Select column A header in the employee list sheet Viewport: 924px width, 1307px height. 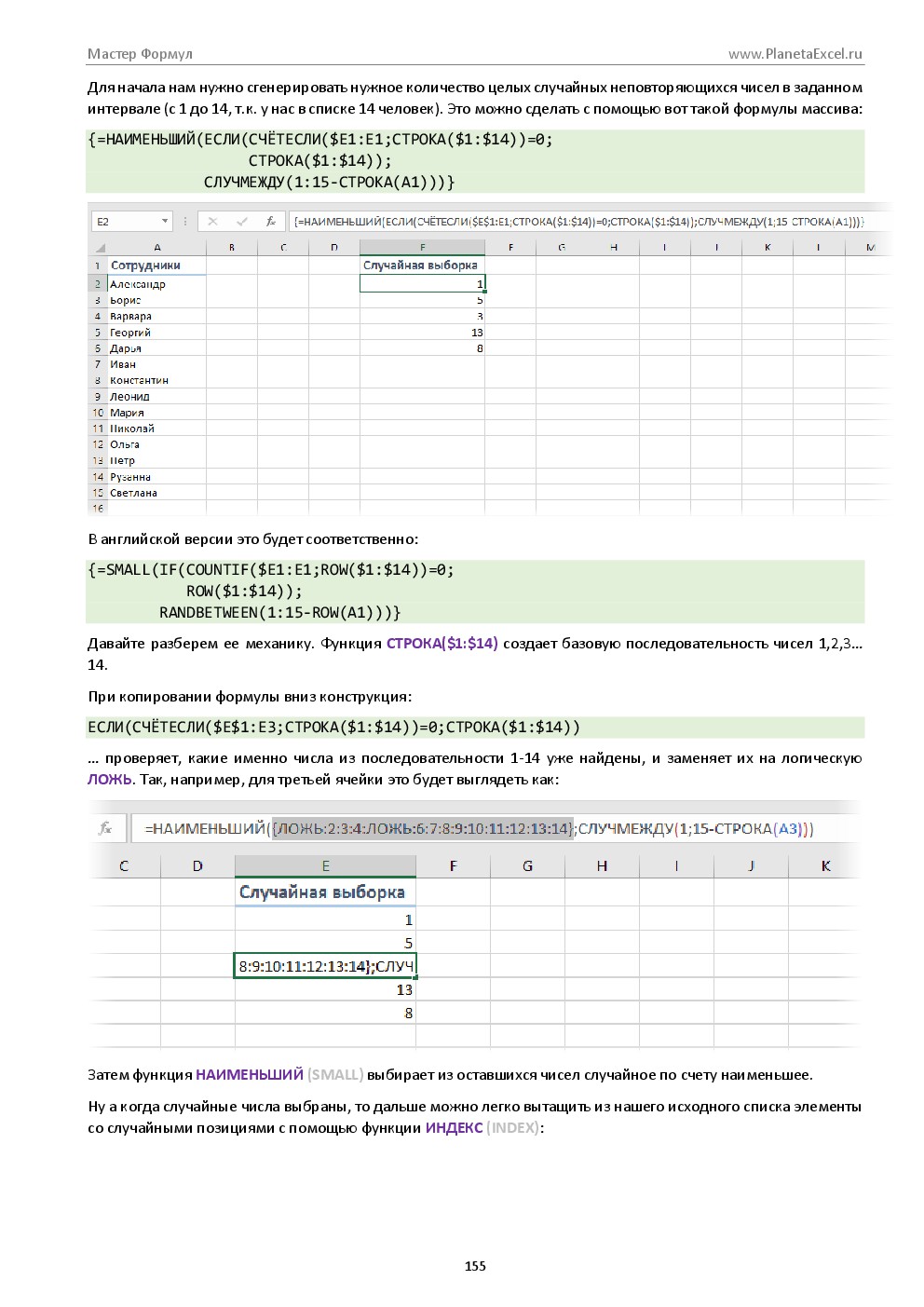point(157,248)
